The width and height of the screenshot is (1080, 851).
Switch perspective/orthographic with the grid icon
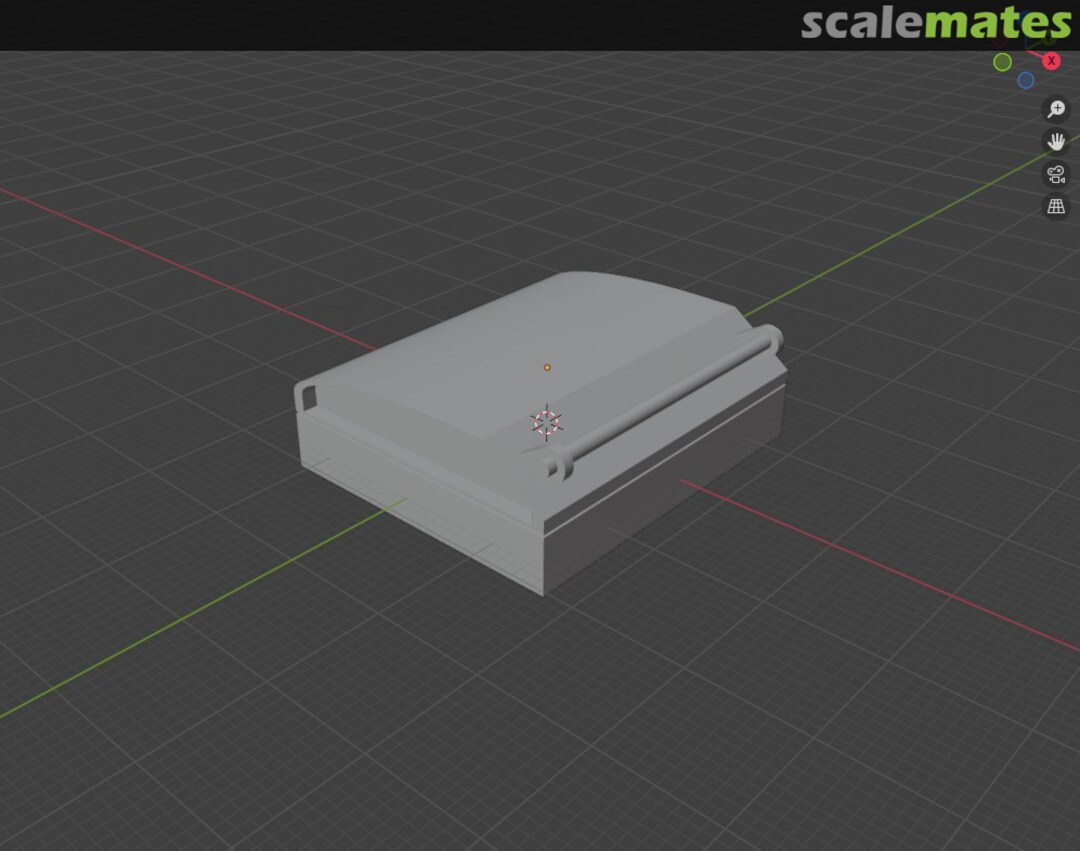click(x=1056, y=207)
